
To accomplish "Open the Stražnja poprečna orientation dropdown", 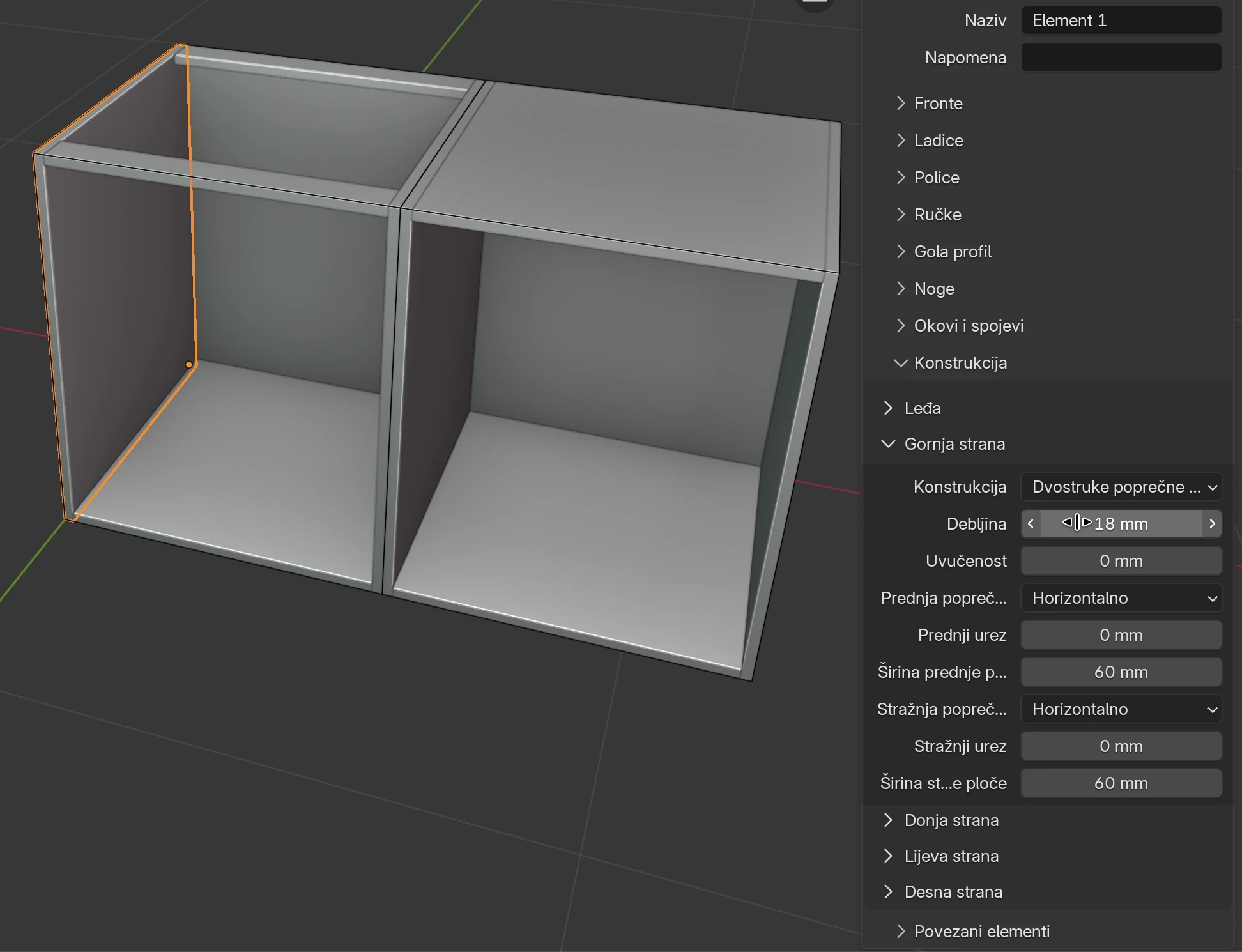I will coord(1121,709).
